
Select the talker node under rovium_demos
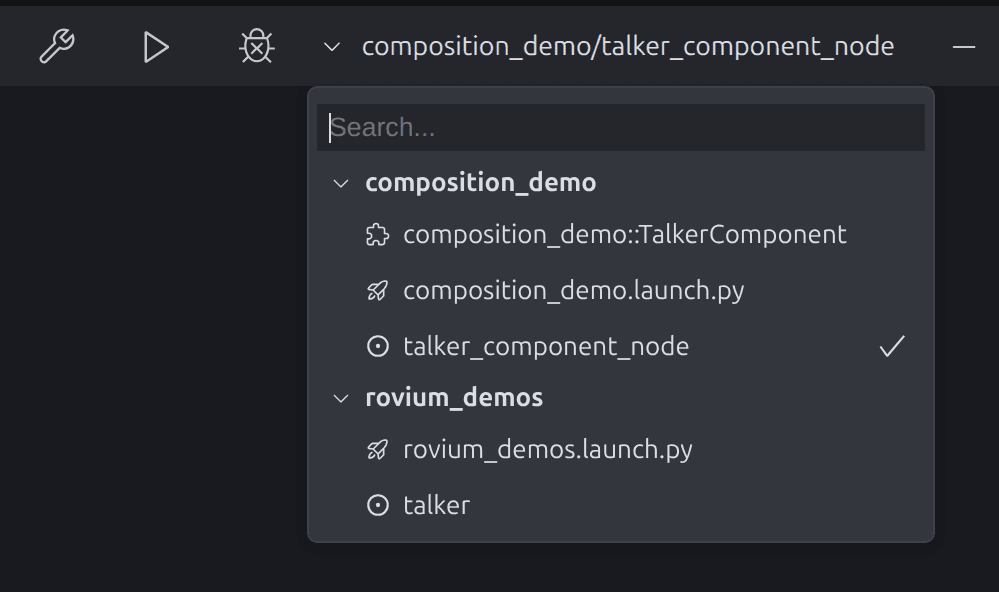click(436, 505)
